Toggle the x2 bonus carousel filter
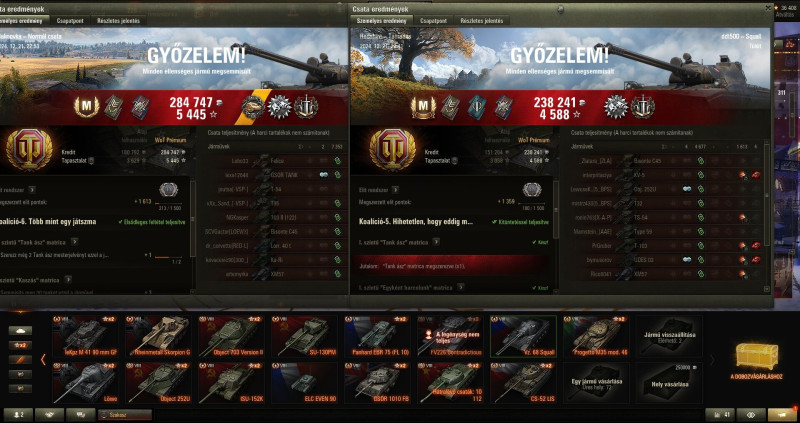The height and width of the screenshot is (423, 800). pos(20,345)
